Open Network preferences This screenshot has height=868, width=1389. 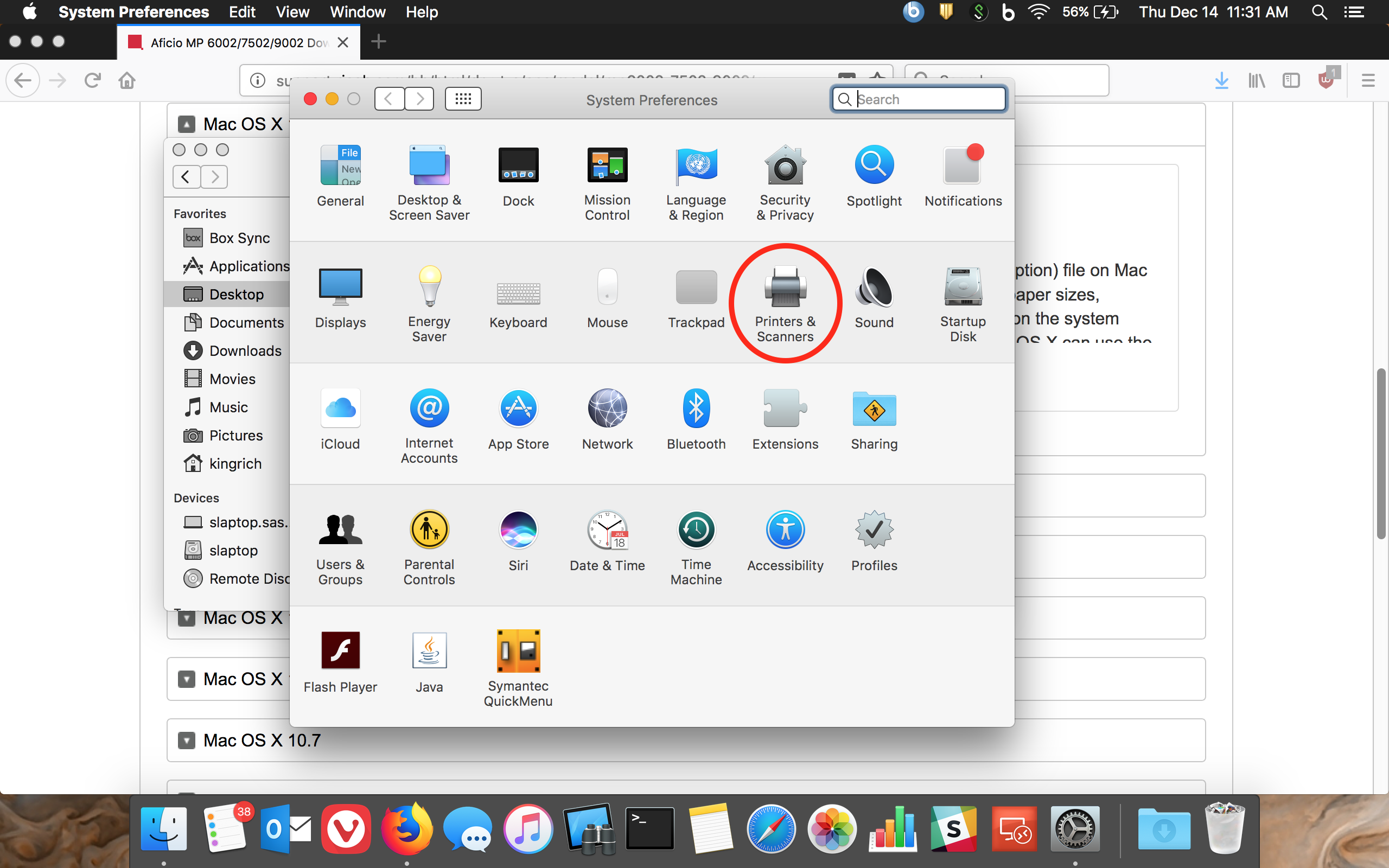pos(607,420)
